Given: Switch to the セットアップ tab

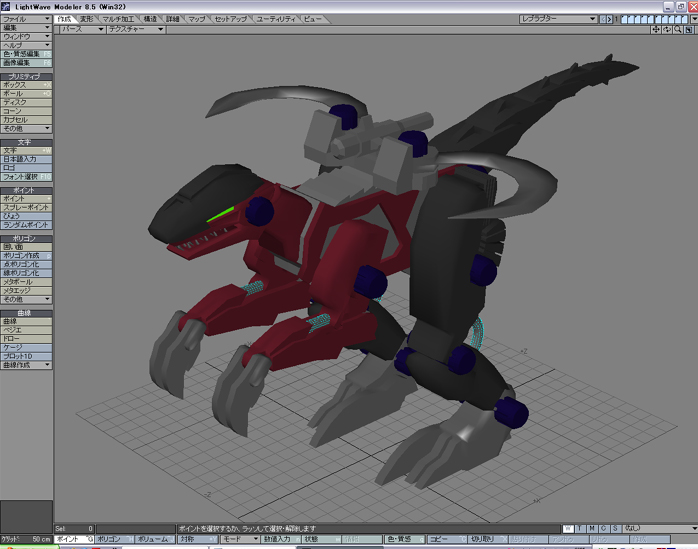Looking at the screenshot, I should point(231,19).
